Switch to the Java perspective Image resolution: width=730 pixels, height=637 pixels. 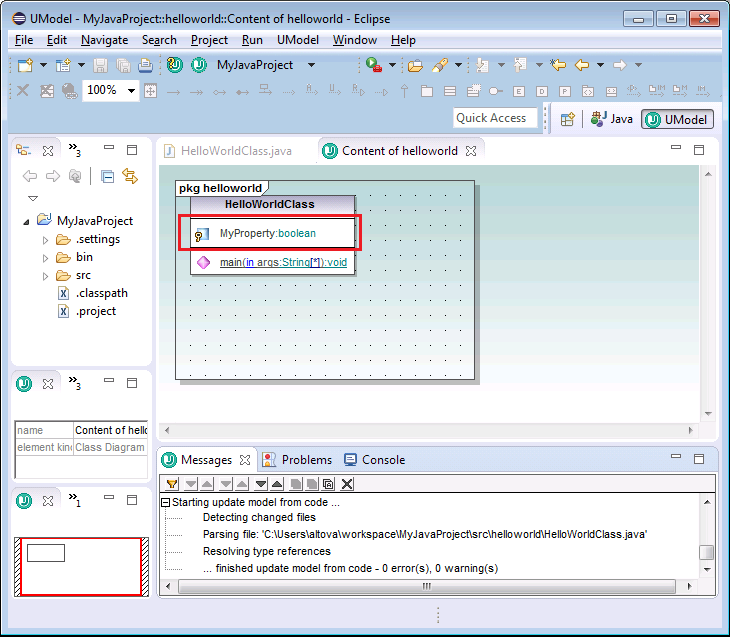612,119
